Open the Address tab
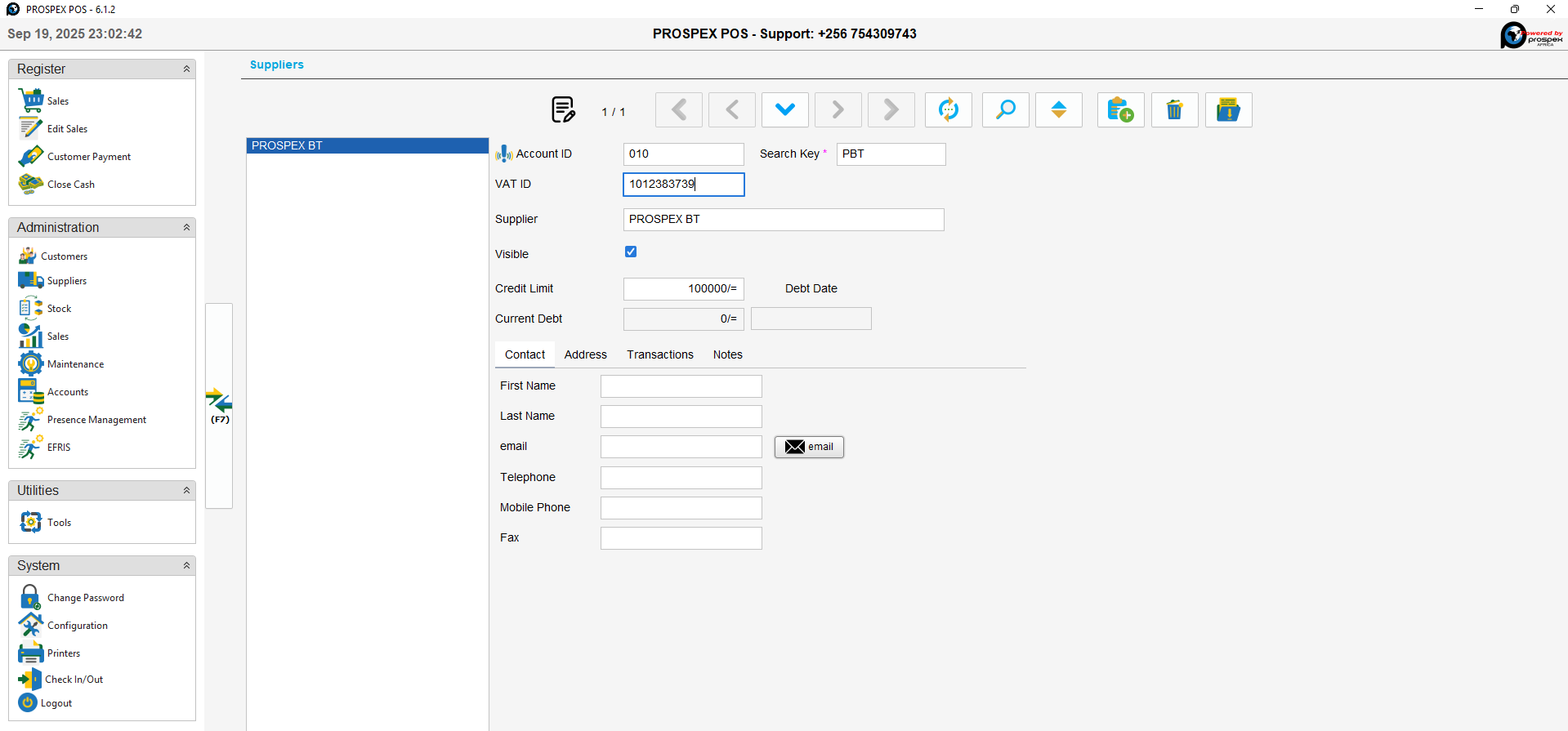 pyautogui.click(x=585, y=355)
